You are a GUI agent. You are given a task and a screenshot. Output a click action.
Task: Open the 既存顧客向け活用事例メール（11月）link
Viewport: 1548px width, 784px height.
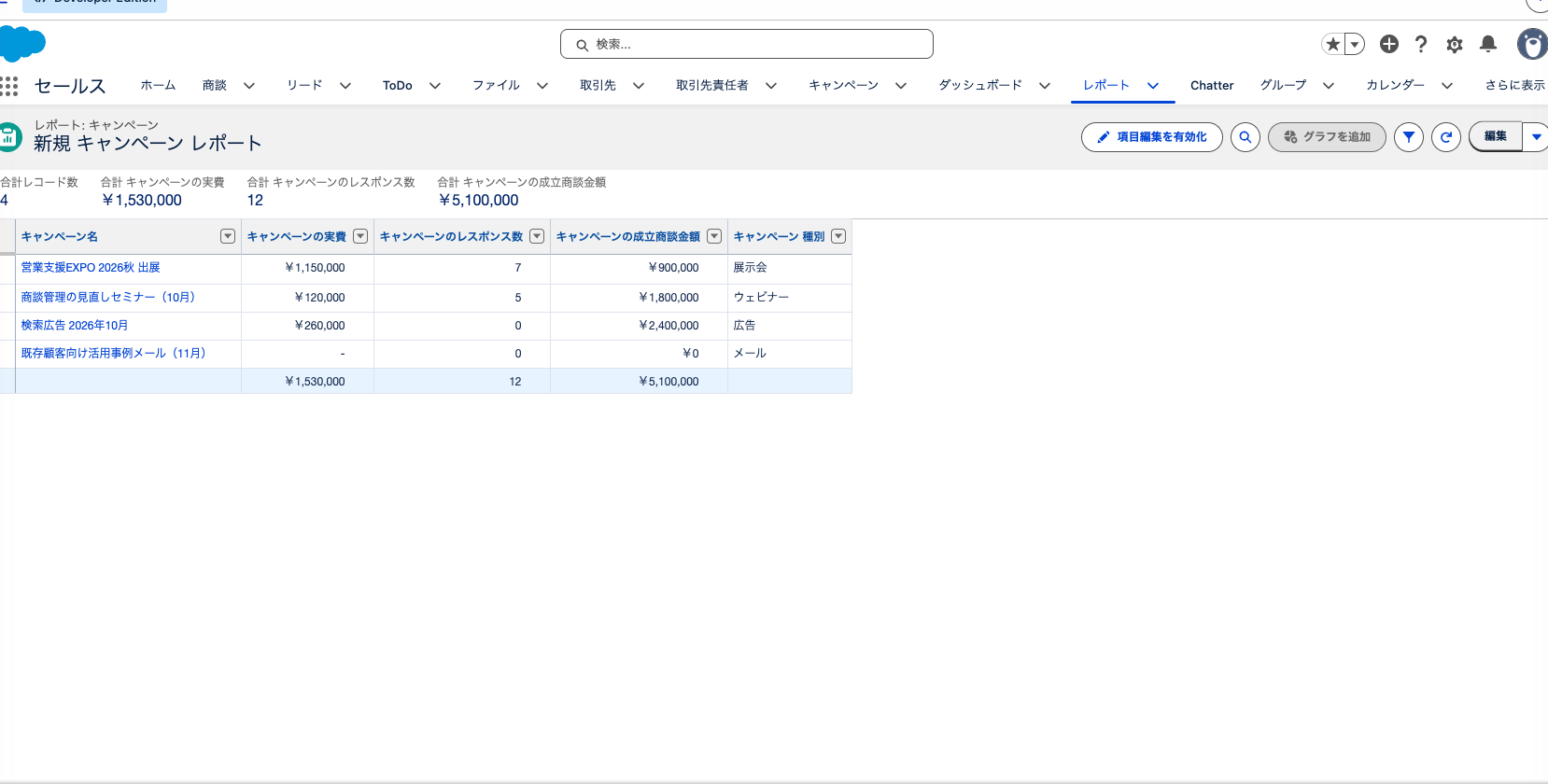114,353
